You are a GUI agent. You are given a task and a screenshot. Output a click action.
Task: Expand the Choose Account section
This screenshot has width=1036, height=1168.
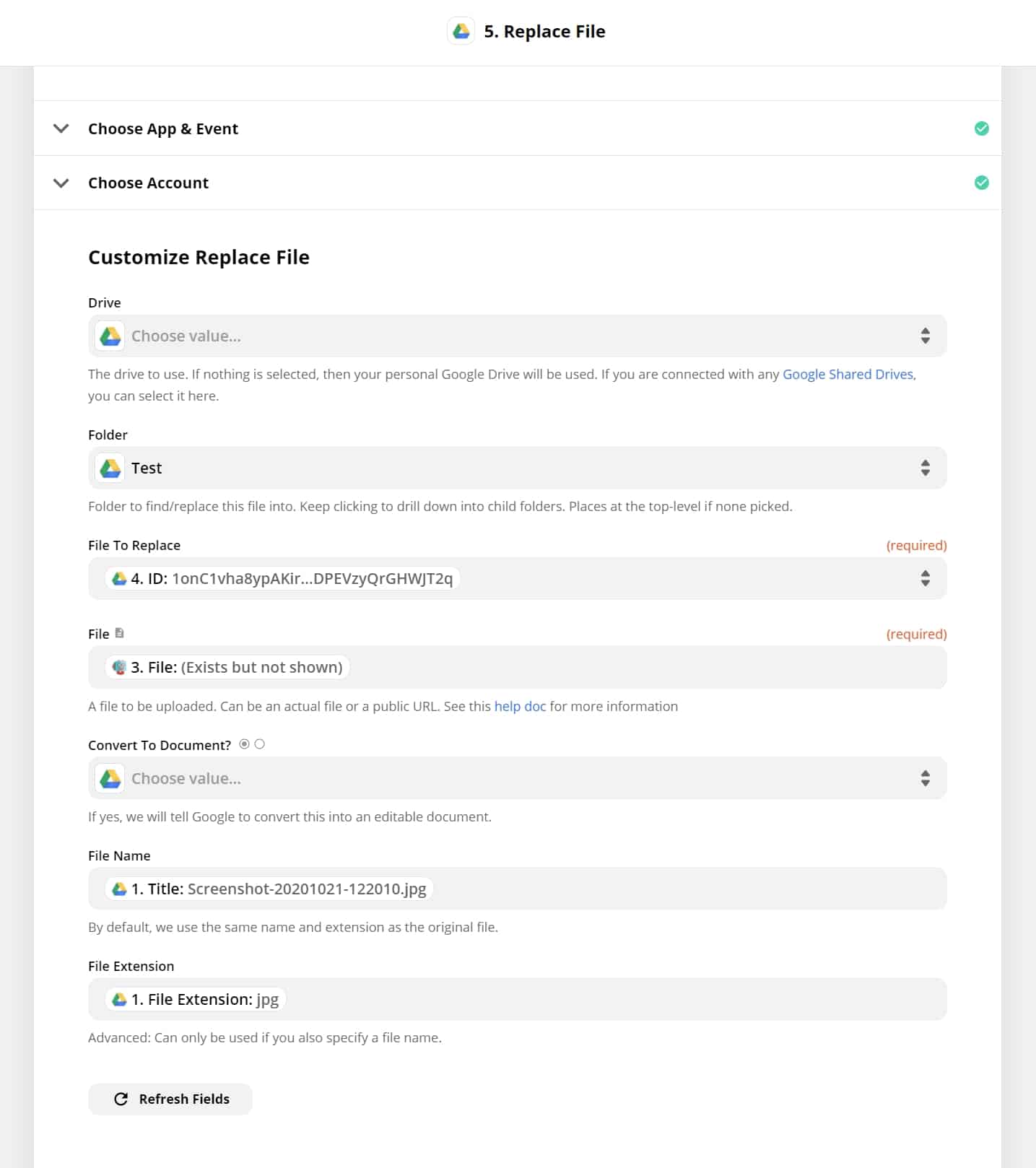(61, 183)
